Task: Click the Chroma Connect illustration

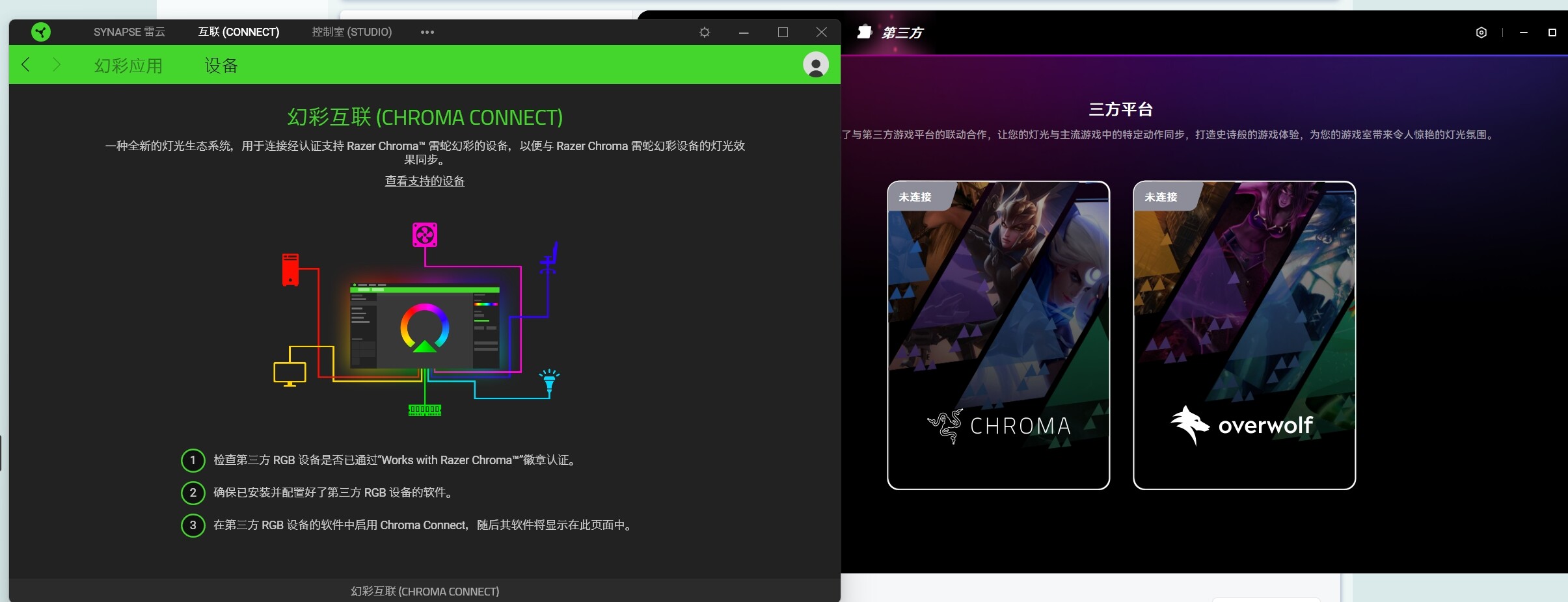Action: pos(417,319)
